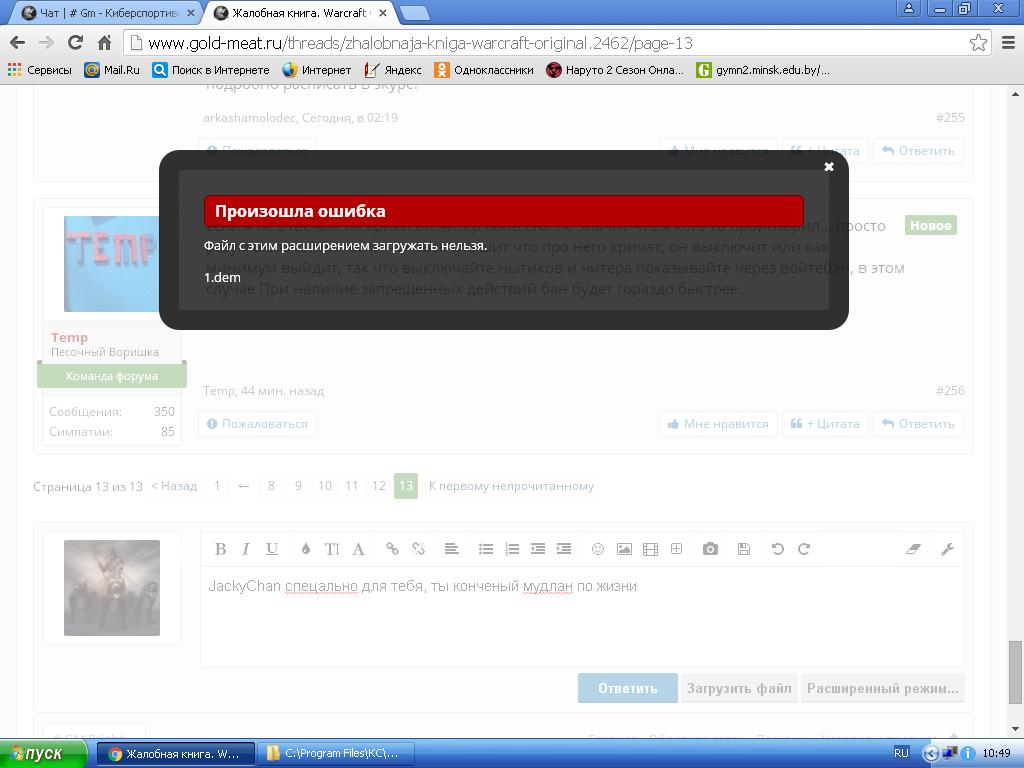Click the wrench icon in editor toolbar

pyautogui.click(x=948, y=549)
